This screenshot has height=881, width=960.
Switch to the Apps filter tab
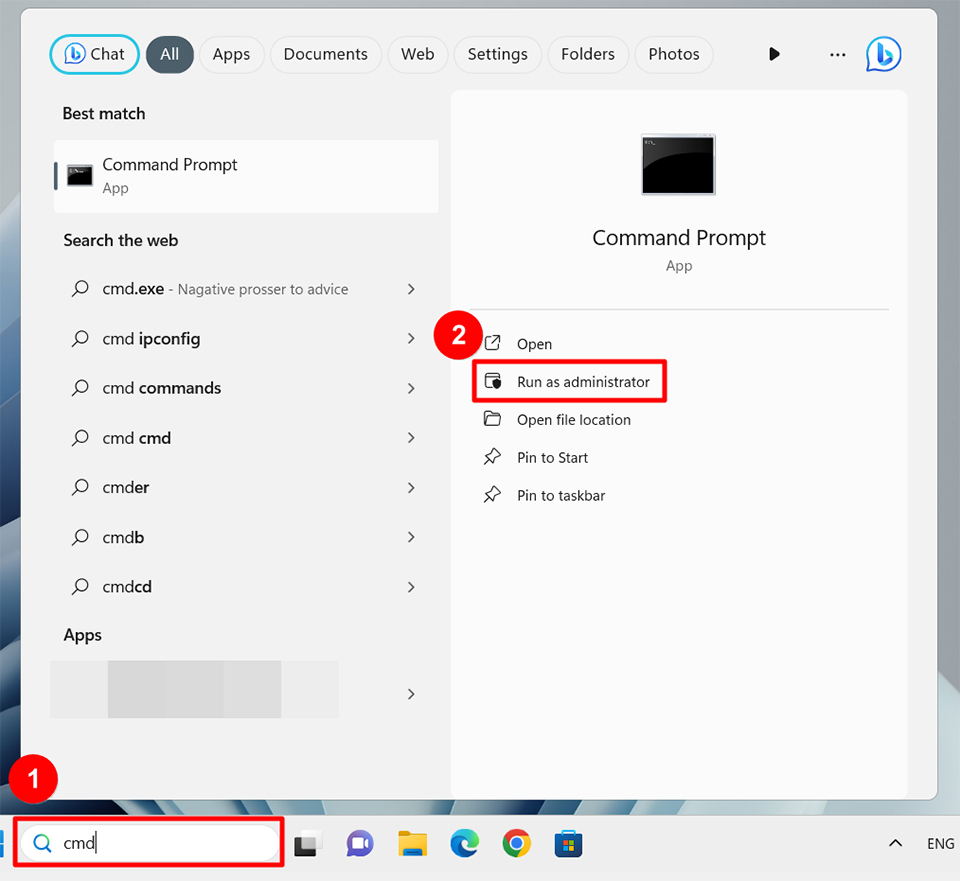point(231,54)
